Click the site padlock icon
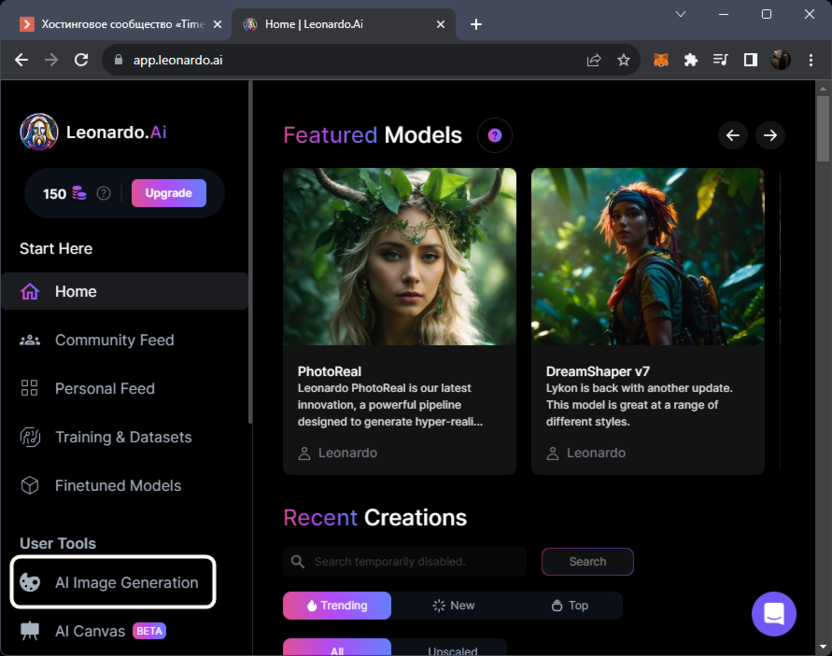 (x=118, y=59)
